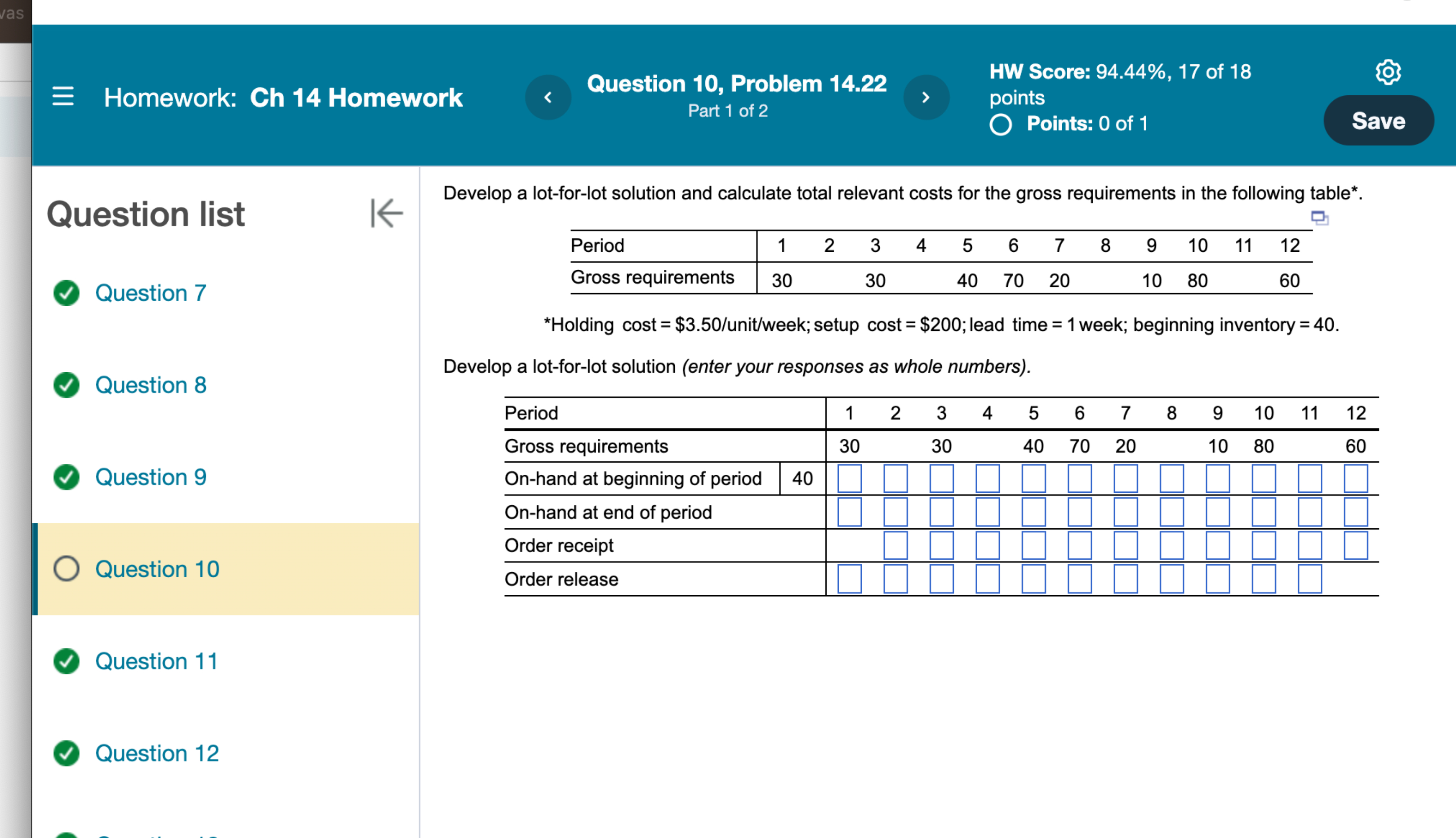Click Question 11's completed checkmark icon
Screen dimensions: 1456x838
67,661
